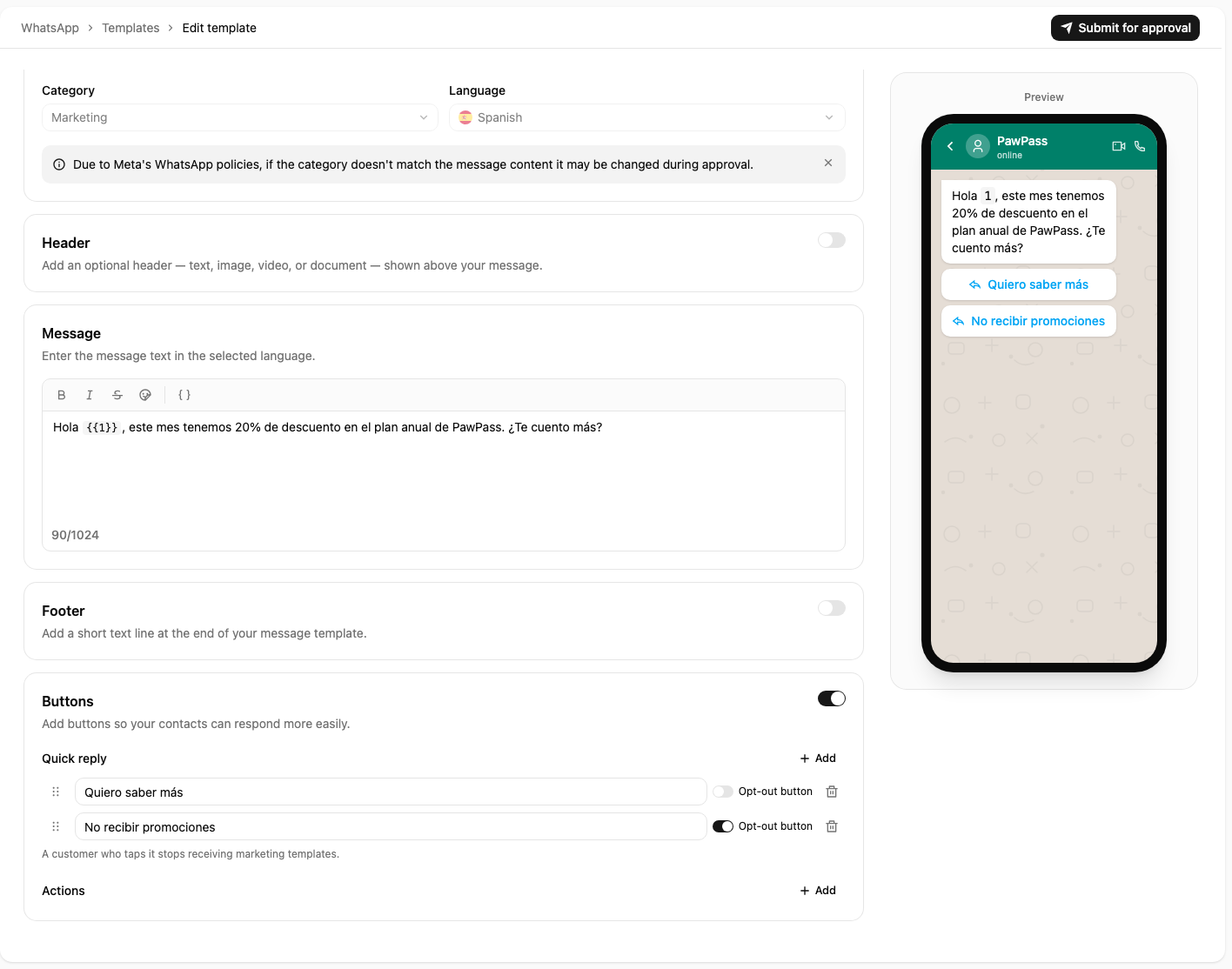
Task: Click the Edit template breadcrumb
Action: 219,28
